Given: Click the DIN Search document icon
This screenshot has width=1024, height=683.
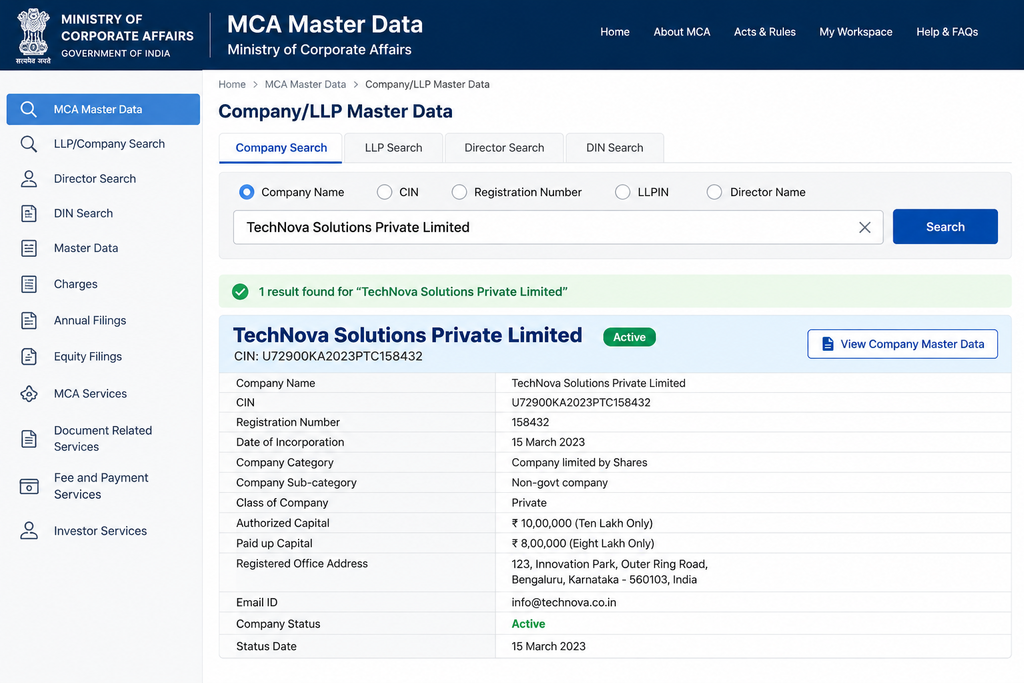Looking at the screenshot, I should 29,214.
